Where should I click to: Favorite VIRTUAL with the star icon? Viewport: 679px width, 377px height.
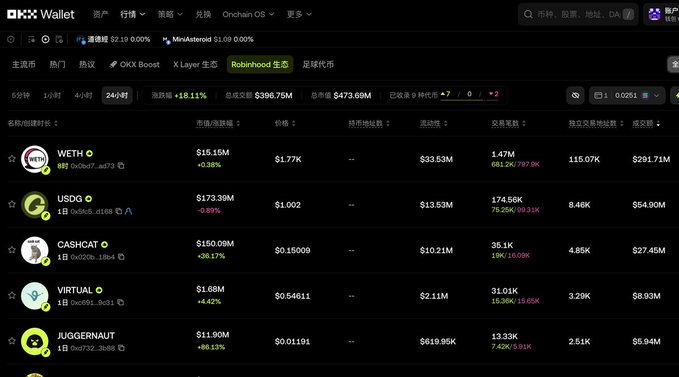[x=12, y=296]
